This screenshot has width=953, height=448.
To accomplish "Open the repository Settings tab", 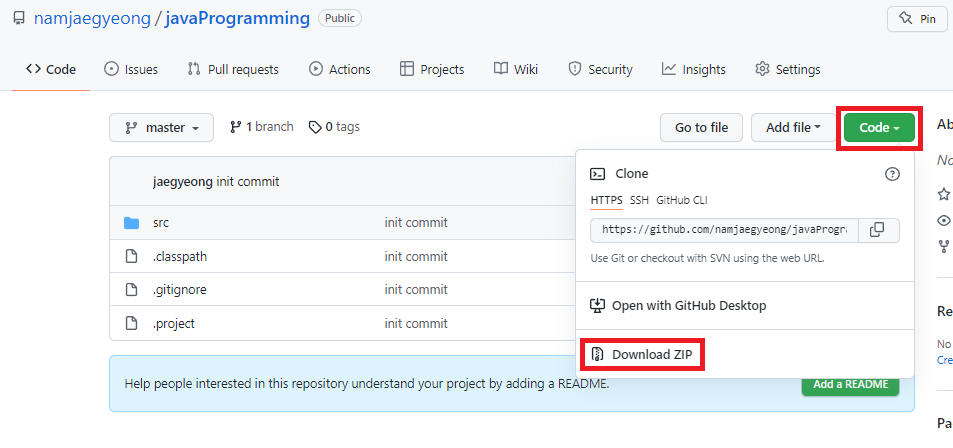I will click(788, 69).
